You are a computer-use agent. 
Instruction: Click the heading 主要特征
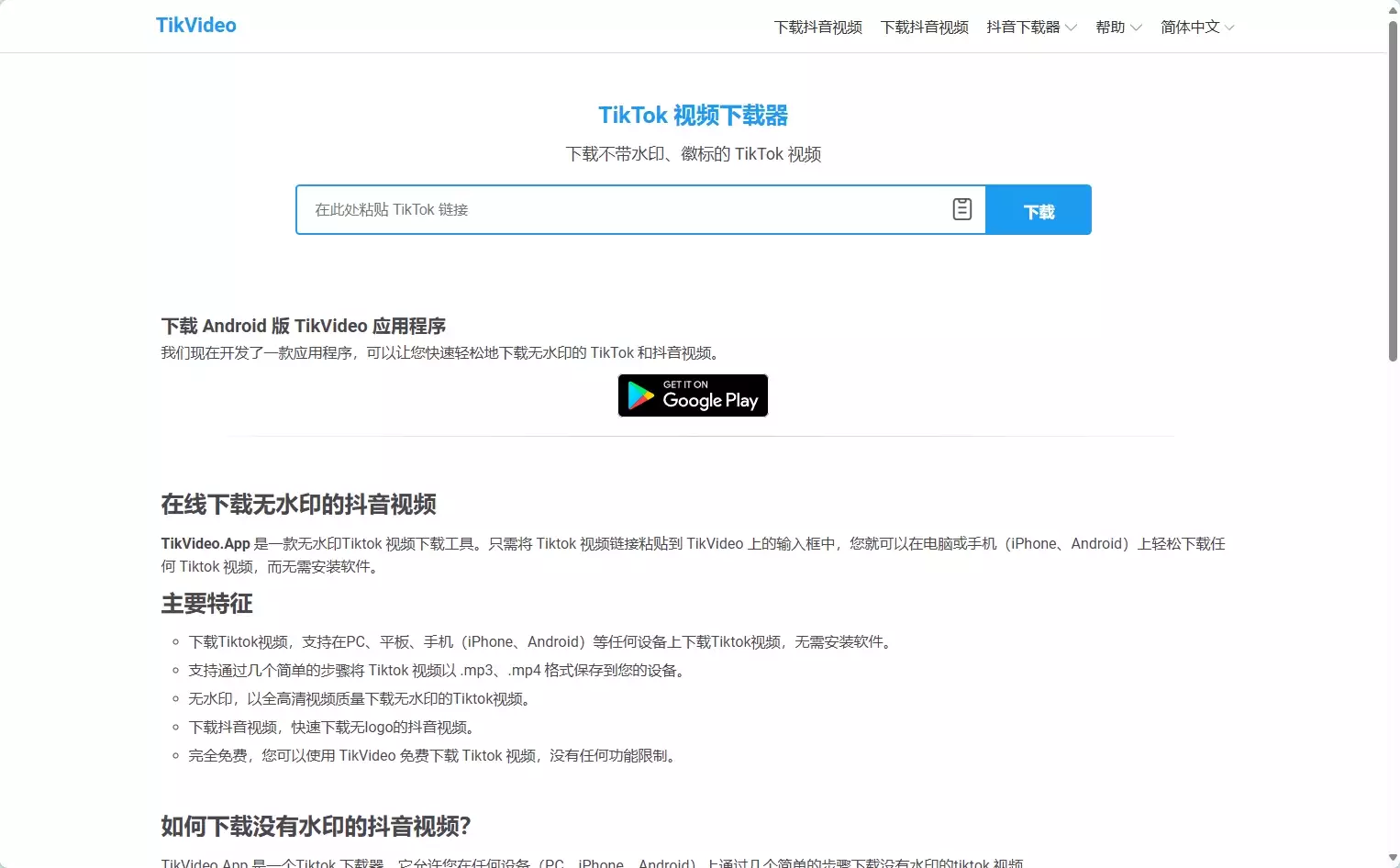point(207,604)
